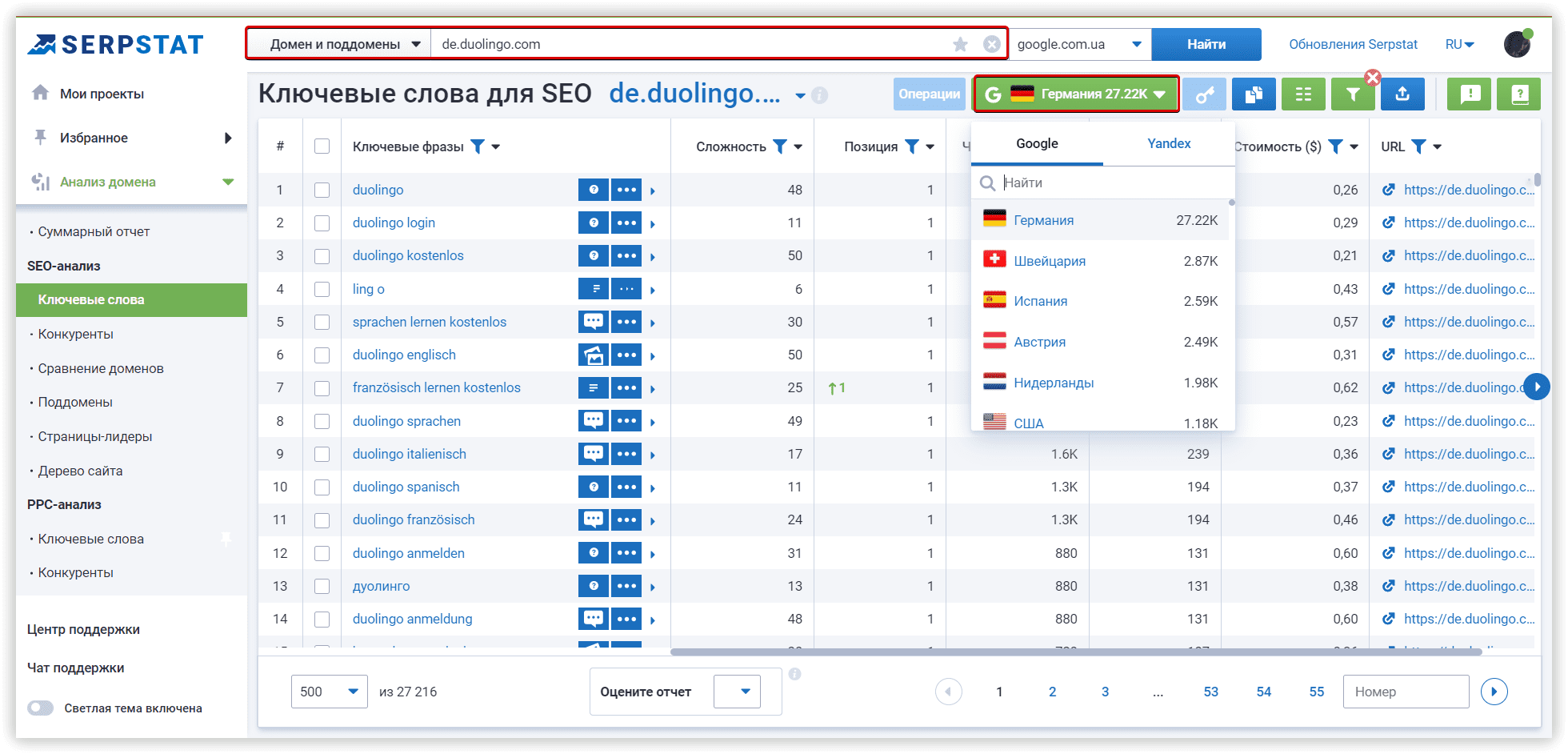This screenshot has height=754, width=1568.
Task: Open Обновления Serpstat link
Action: [x=1353, y=44]
